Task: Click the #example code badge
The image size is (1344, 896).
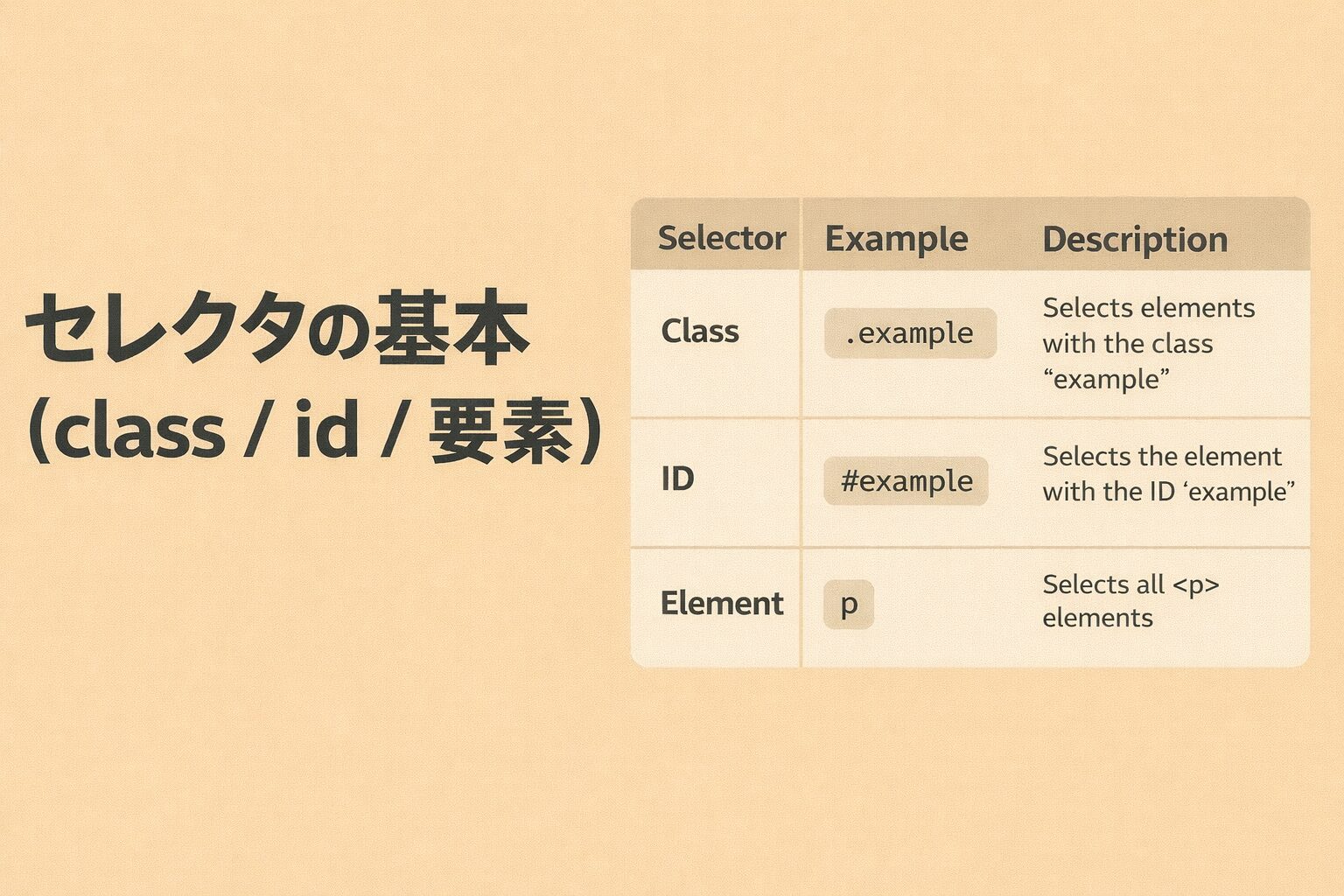Action: [x=906, y=480]
